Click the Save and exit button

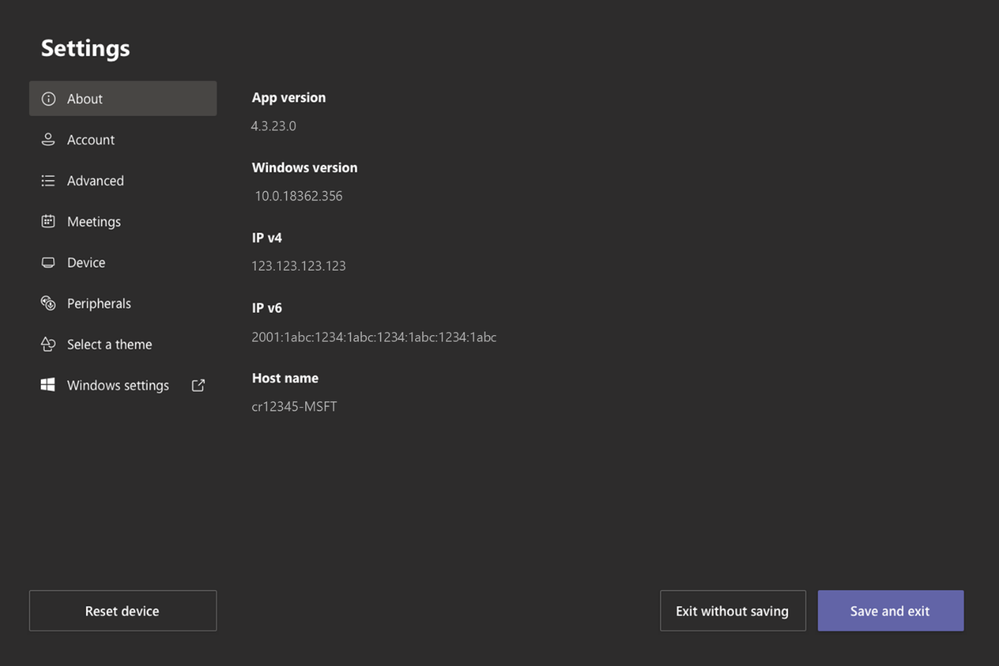pos(891,611)
